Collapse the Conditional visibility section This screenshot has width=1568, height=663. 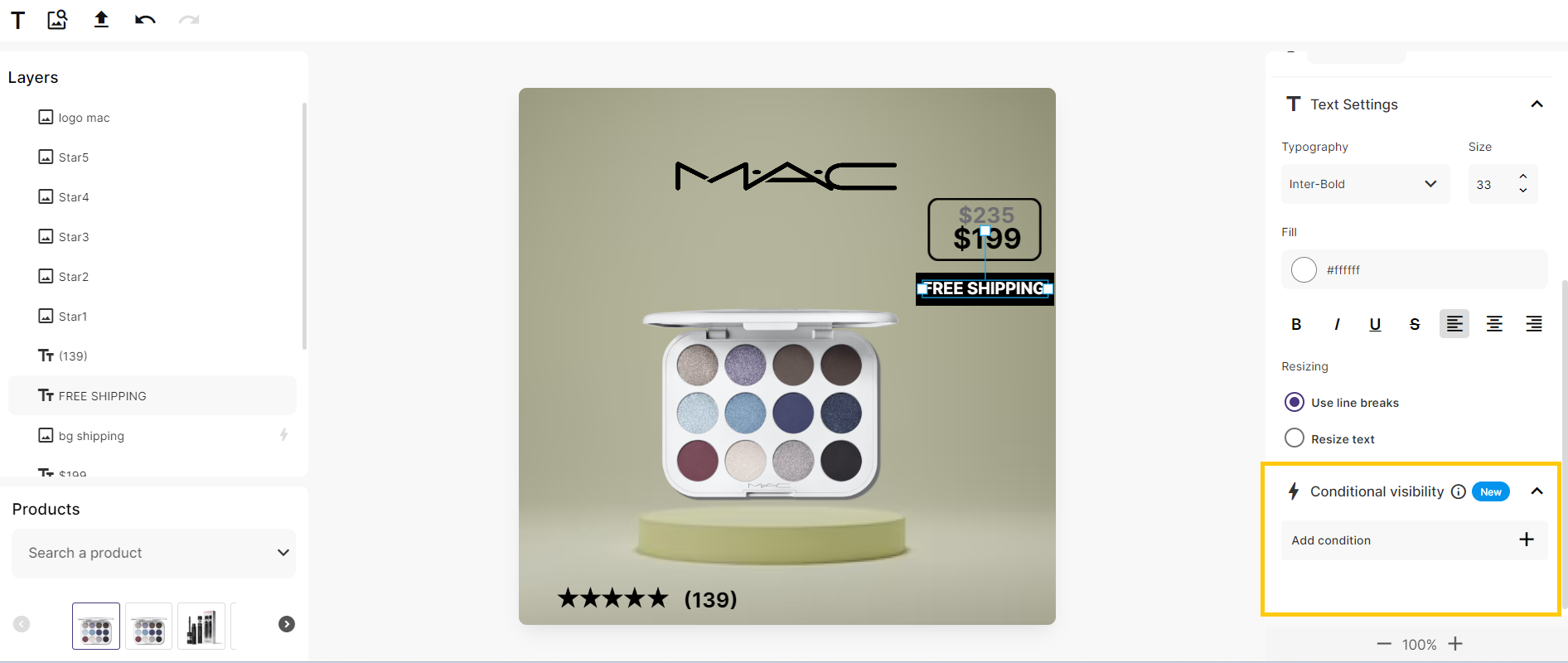[1537, 491]
